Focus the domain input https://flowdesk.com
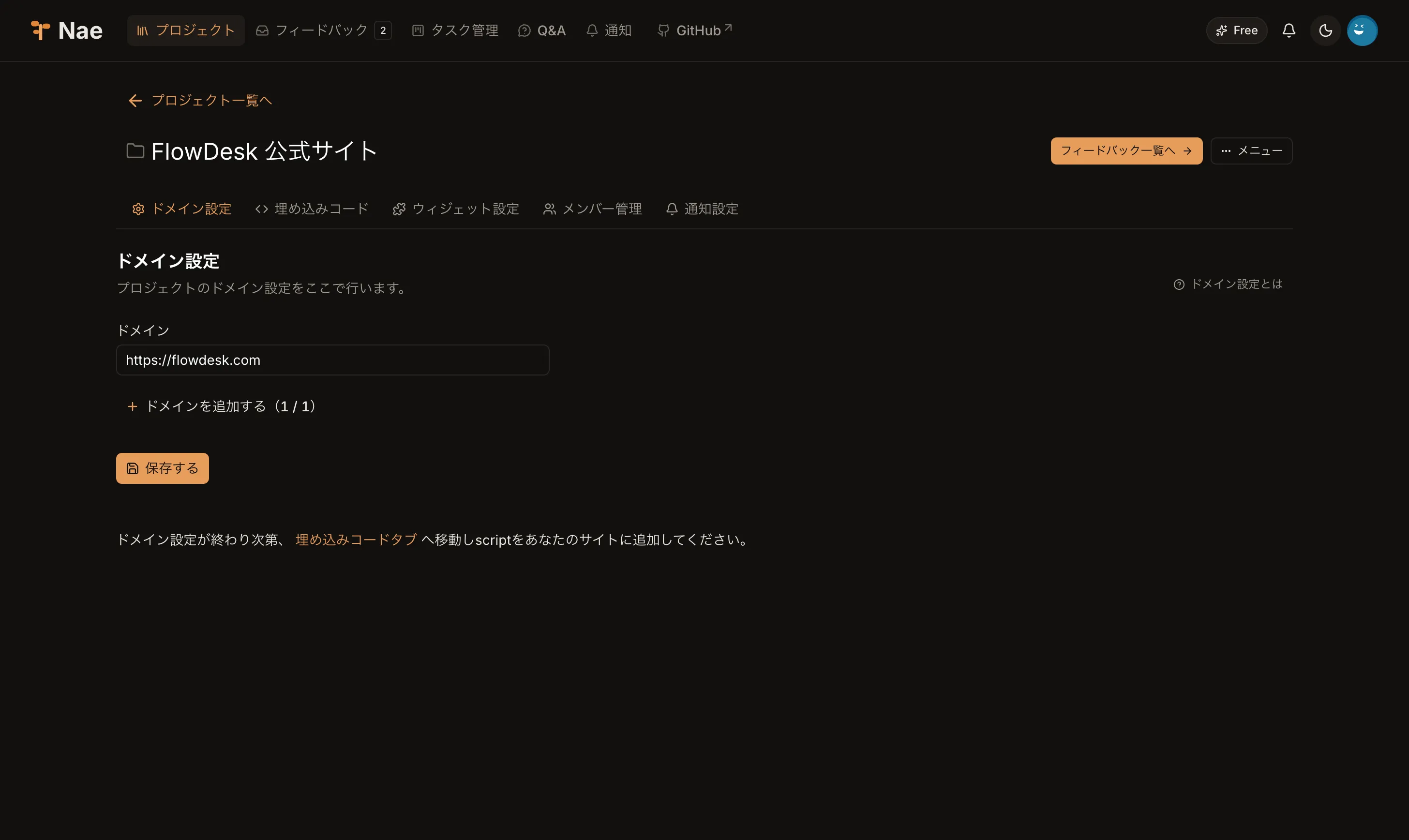Image resolution: width=1409 pixels, height=840 pixels. [x=333, y=360]
